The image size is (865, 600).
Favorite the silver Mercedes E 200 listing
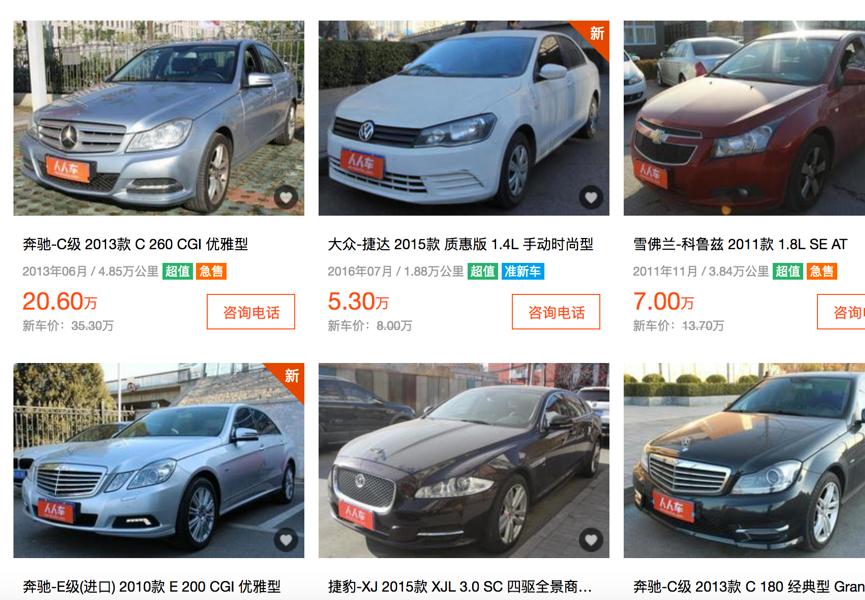coord(286,539)
